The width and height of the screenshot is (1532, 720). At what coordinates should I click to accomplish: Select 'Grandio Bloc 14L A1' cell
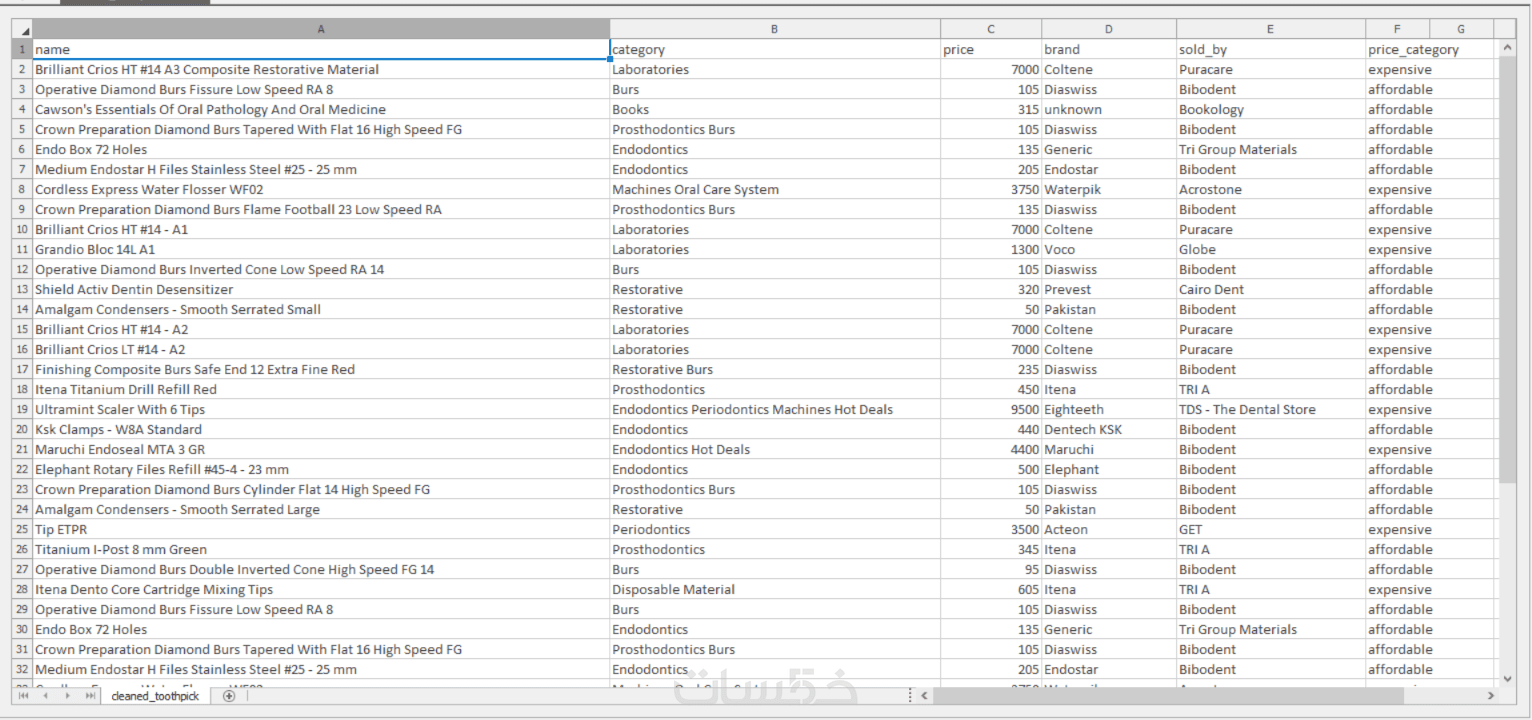(x=321, y=249)
